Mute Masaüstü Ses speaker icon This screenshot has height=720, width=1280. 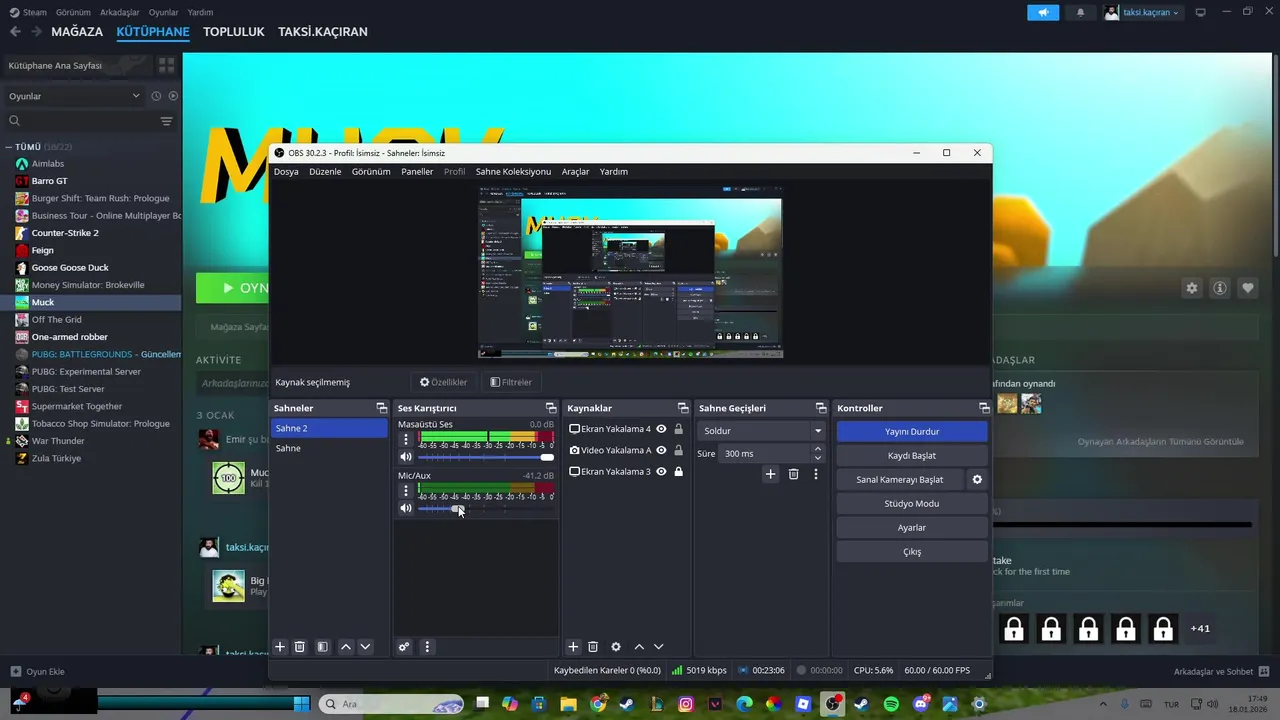pos(406,457)
